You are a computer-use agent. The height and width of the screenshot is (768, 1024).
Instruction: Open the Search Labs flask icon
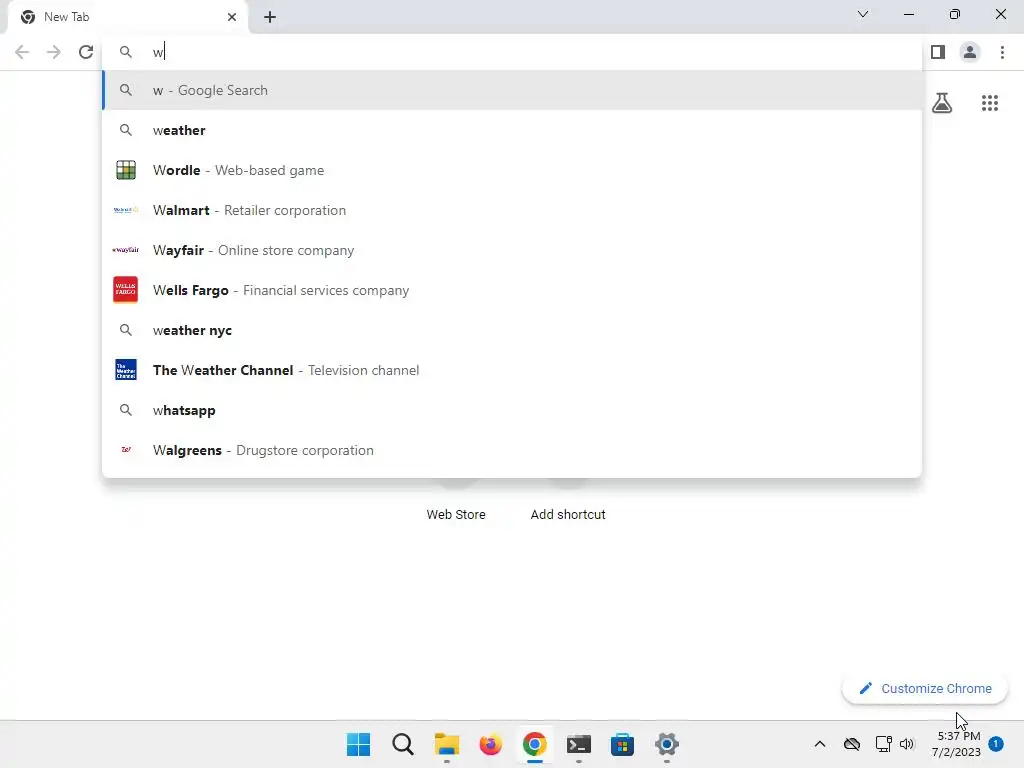[x=942, y=103]
